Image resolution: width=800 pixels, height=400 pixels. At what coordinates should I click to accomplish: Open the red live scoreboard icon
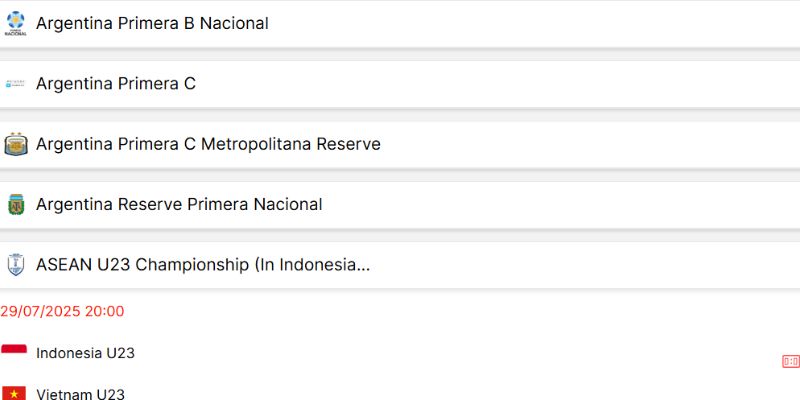(790, 361)
